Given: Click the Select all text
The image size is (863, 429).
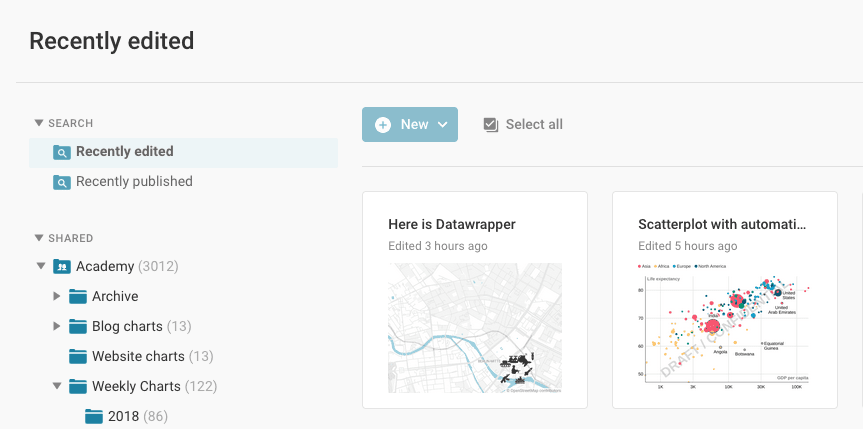Looking at the screenshot, I should [534, 124].
